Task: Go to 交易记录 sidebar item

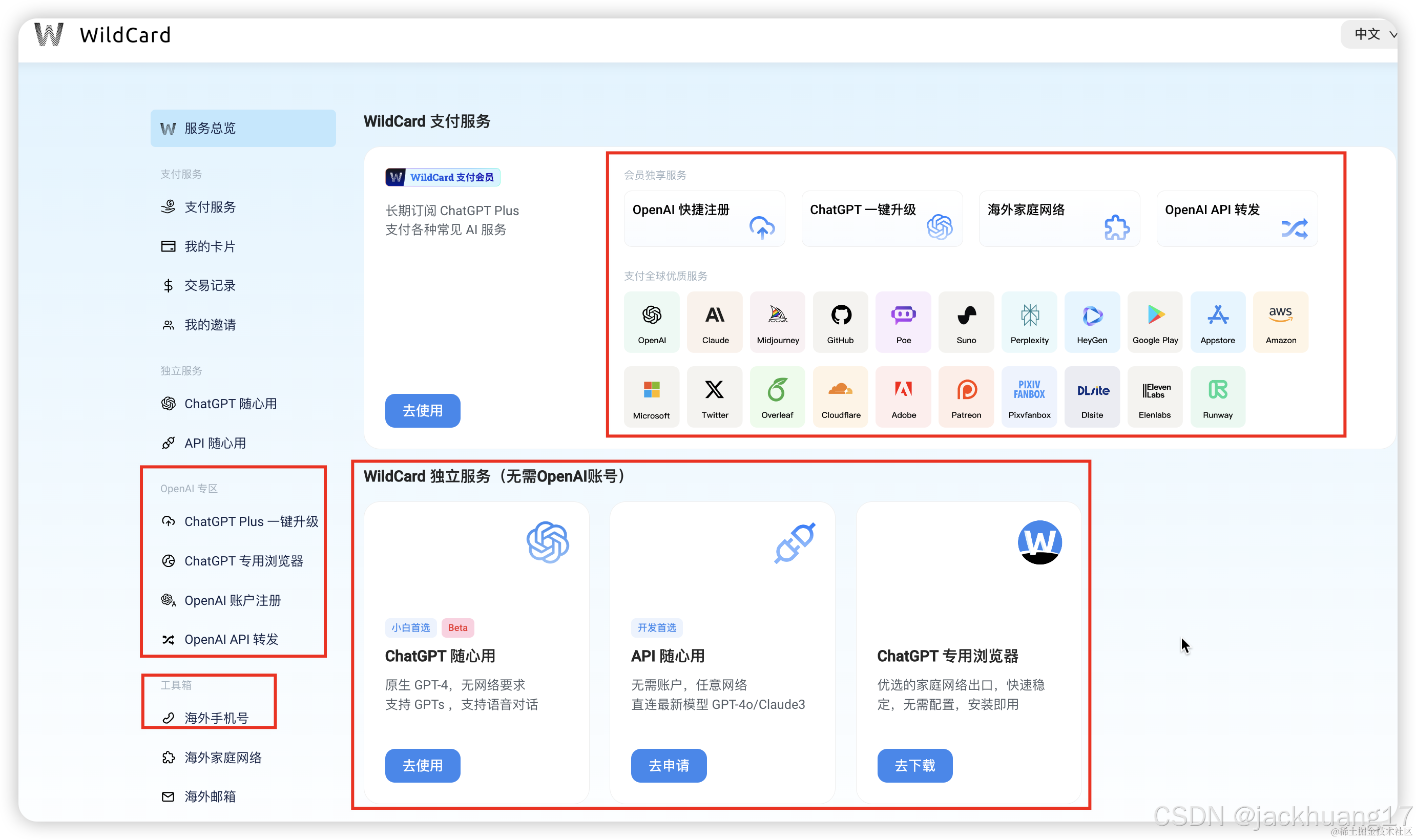Action: 210,285
